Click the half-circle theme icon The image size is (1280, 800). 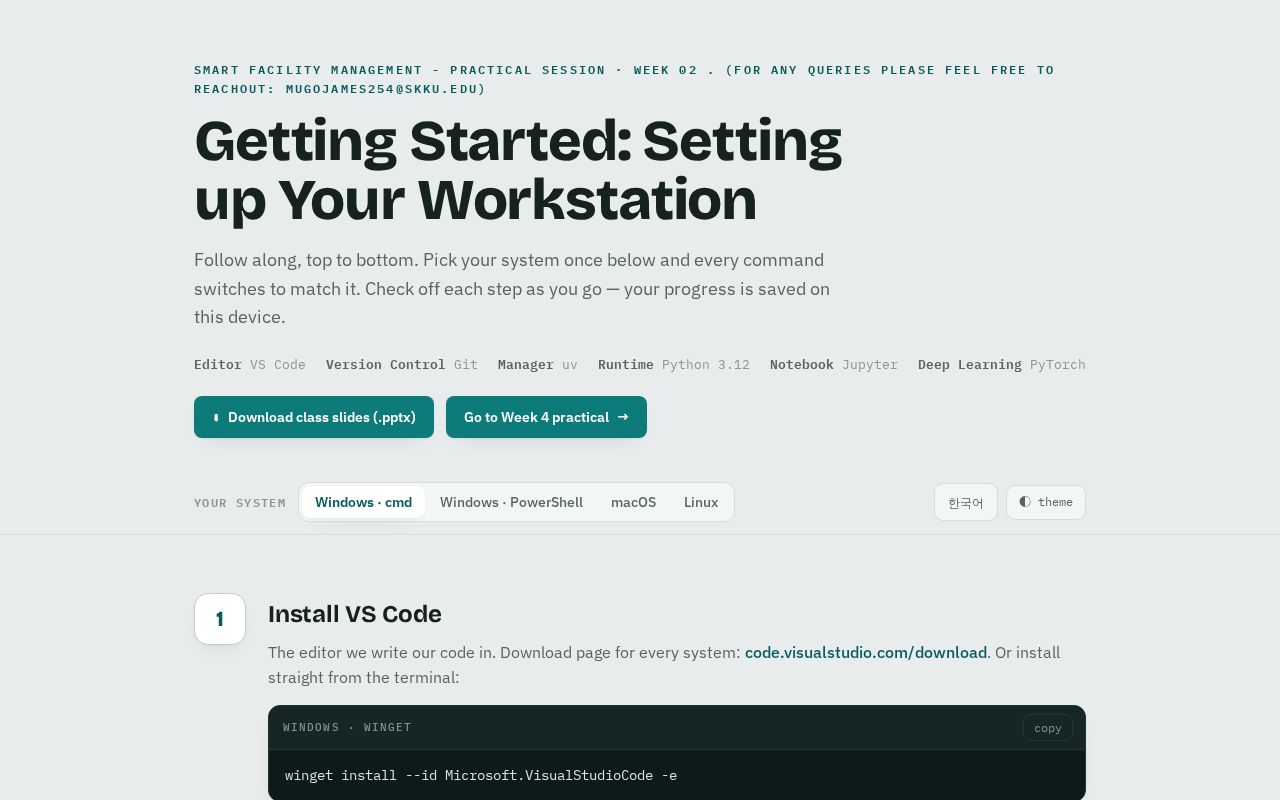1025,502
